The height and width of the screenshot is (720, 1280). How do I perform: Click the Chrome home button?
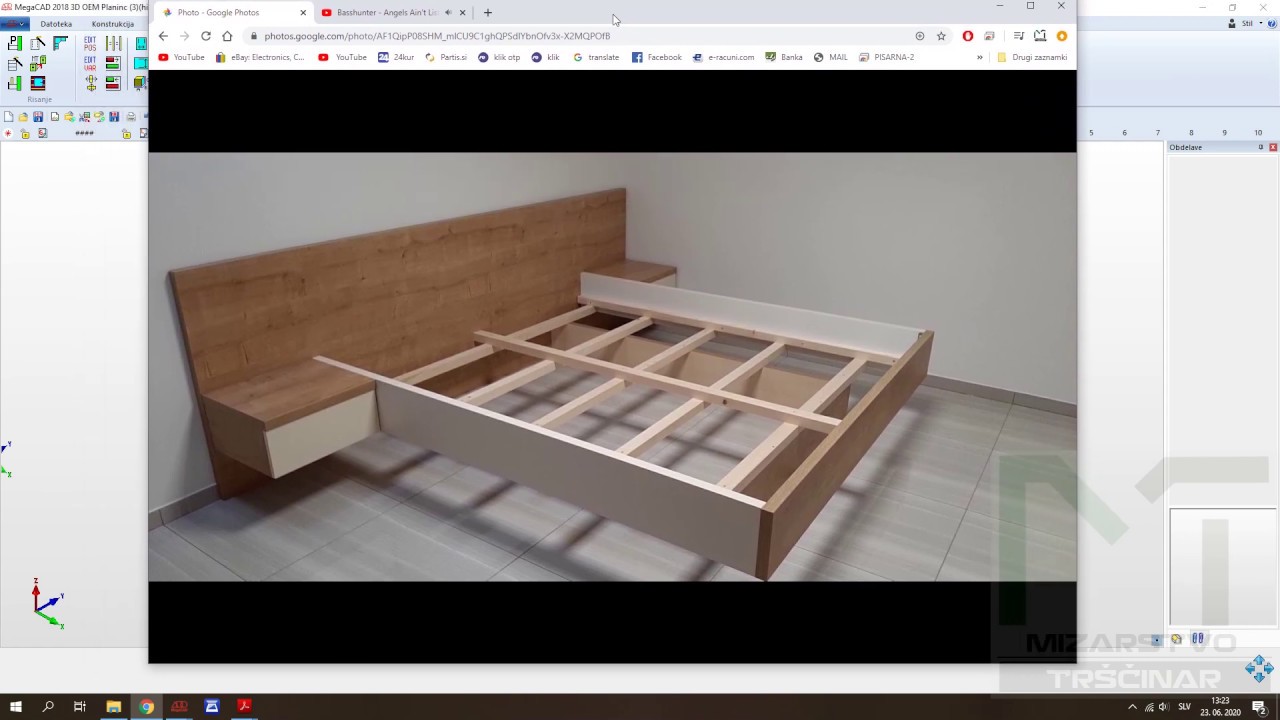(227, 36)
